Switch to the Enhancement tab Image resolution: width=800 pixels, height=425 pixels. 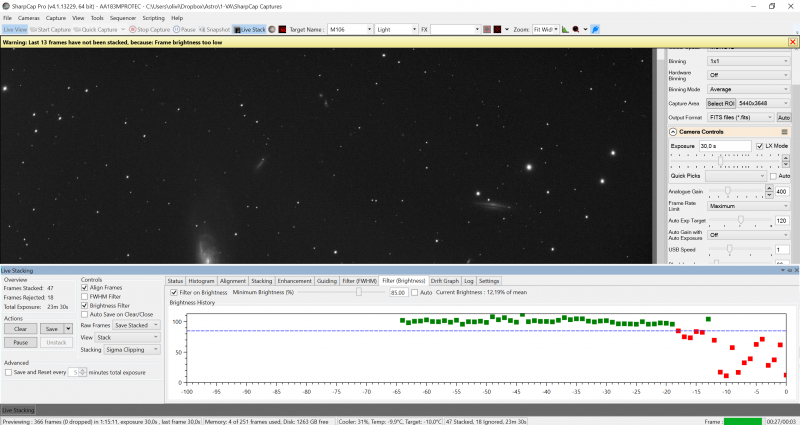tap(294, 281)
